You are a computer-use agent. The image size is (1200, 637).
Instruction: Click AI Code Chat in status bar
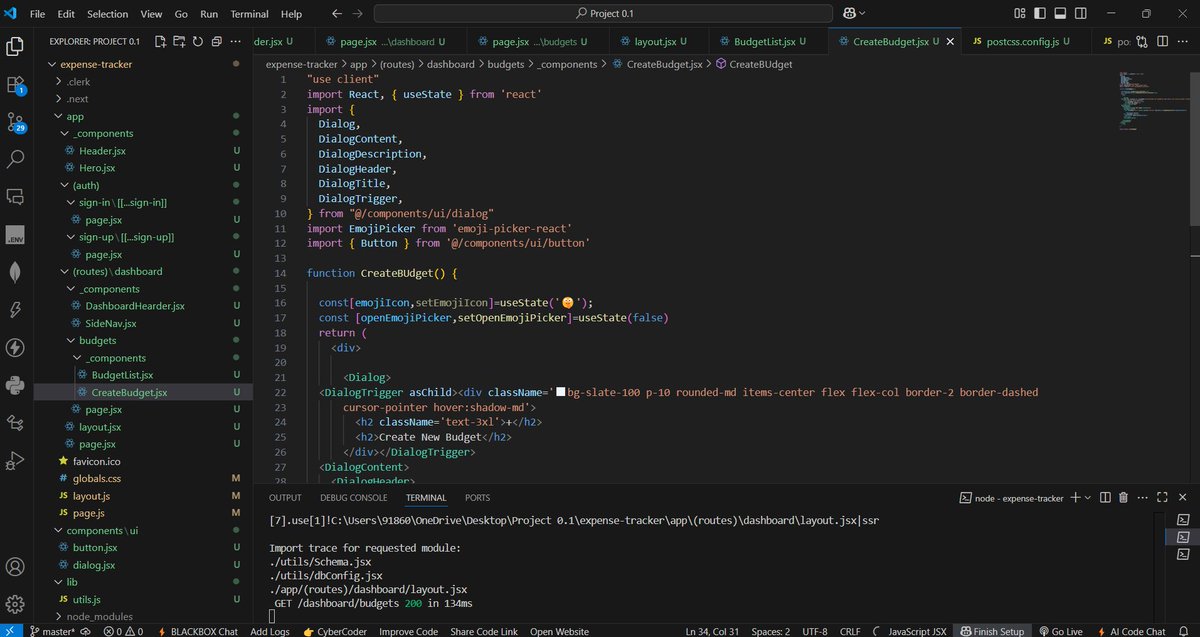(1134, 631)
